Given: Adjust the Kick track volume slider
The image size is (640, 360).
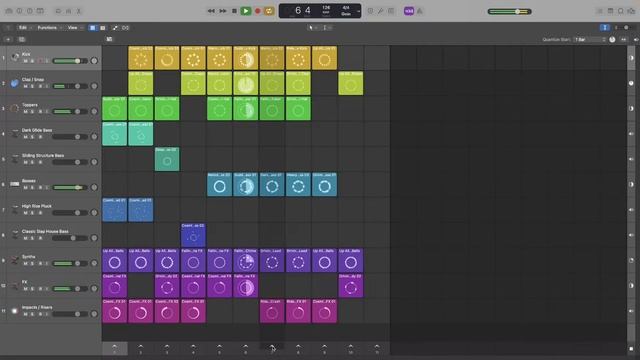Looking at the screenshot, I should coord(70,61).
